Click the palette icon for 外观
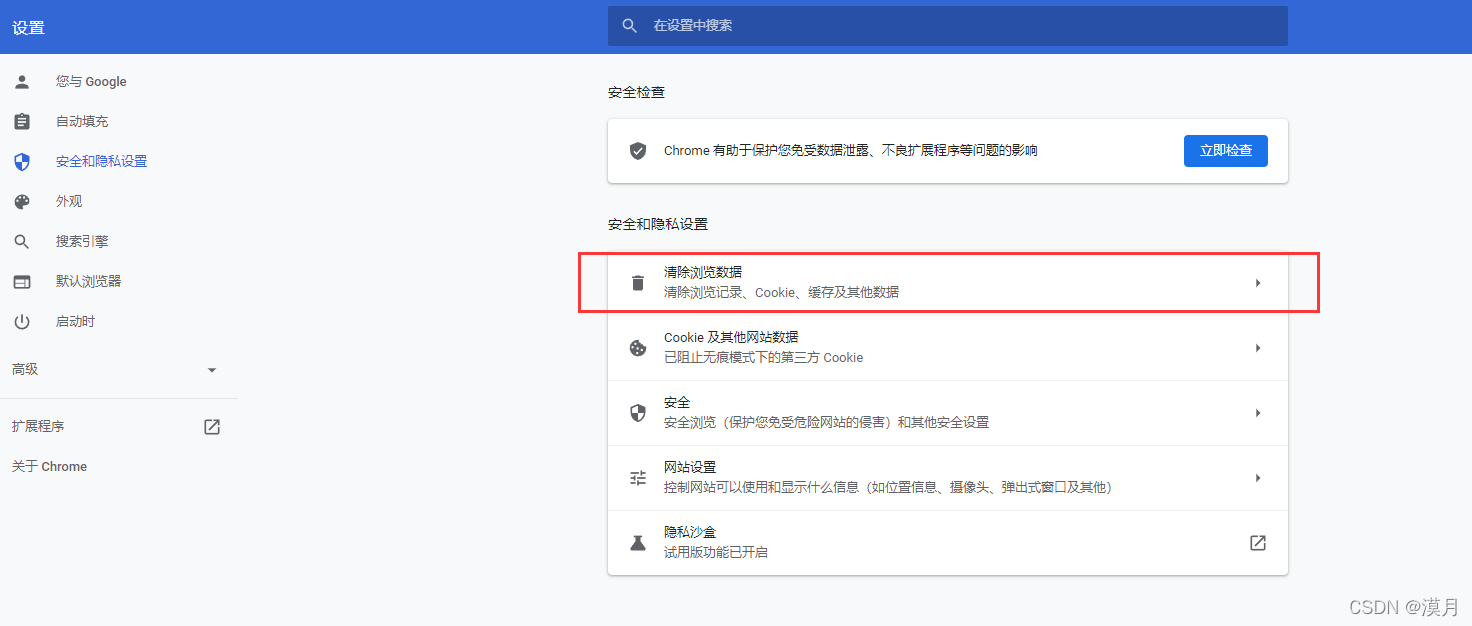Viewport: 1472px width, 626px height. tap(22, 202)
